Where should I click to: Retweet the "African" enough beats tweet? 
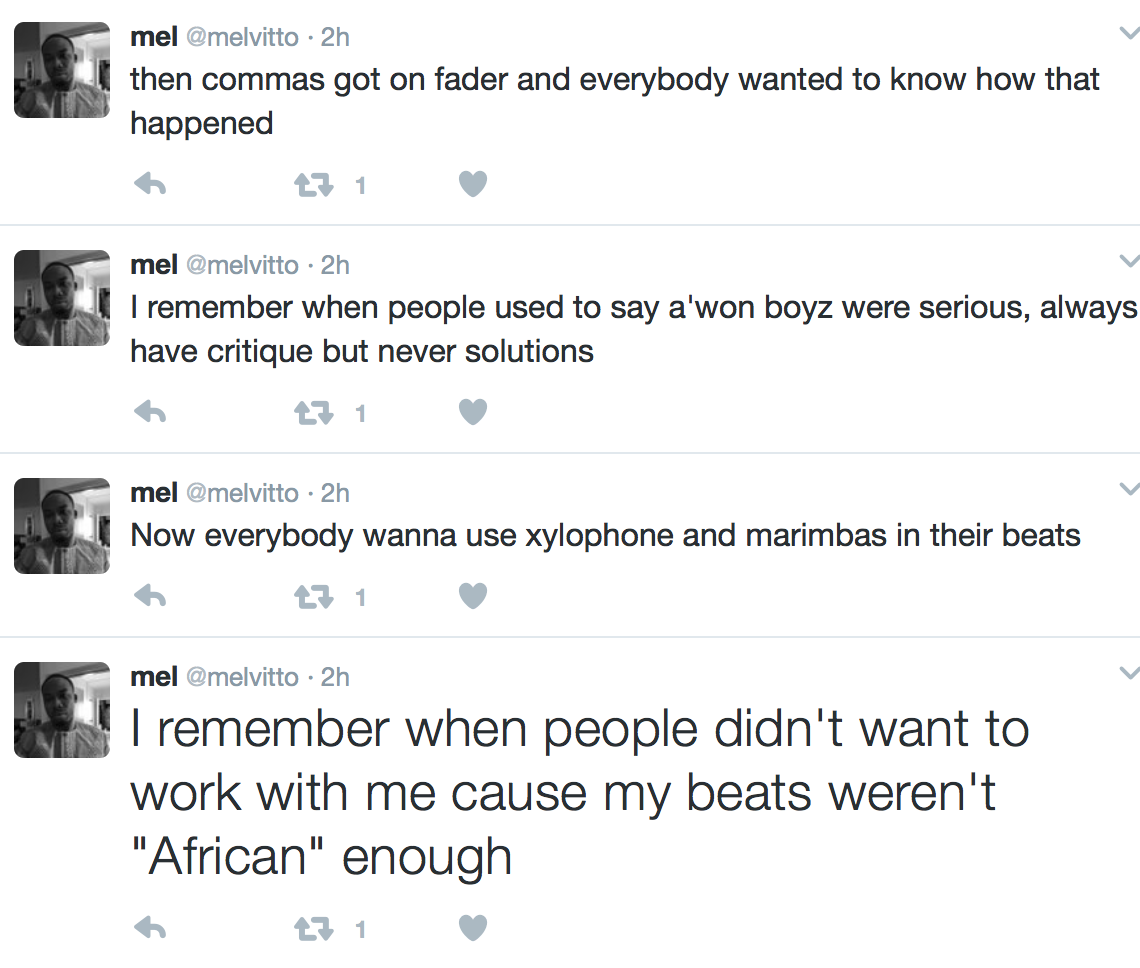tap(313, 929)
